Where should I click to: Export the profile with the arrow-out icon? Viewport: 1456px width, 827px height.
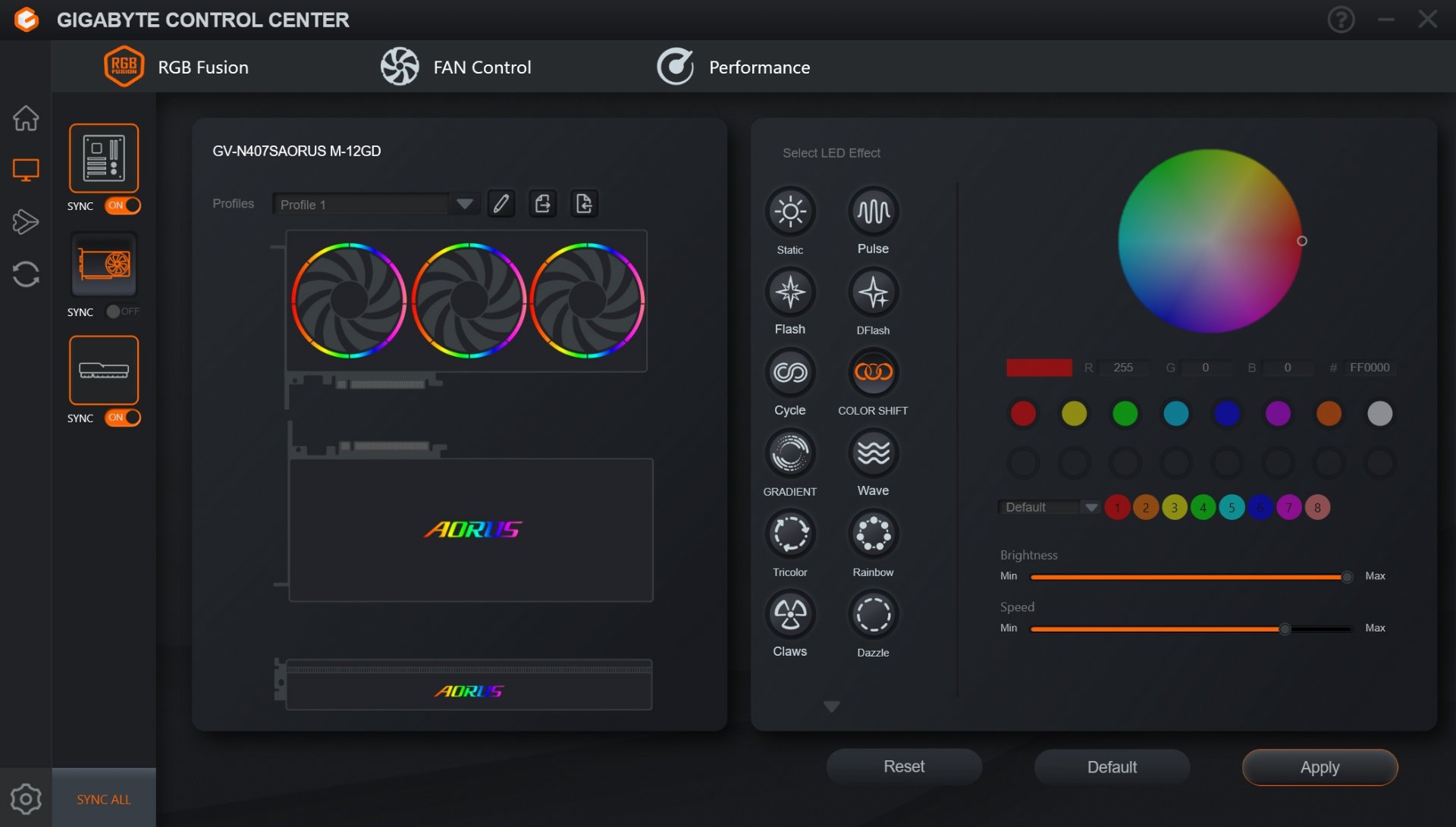click(543, 204)
